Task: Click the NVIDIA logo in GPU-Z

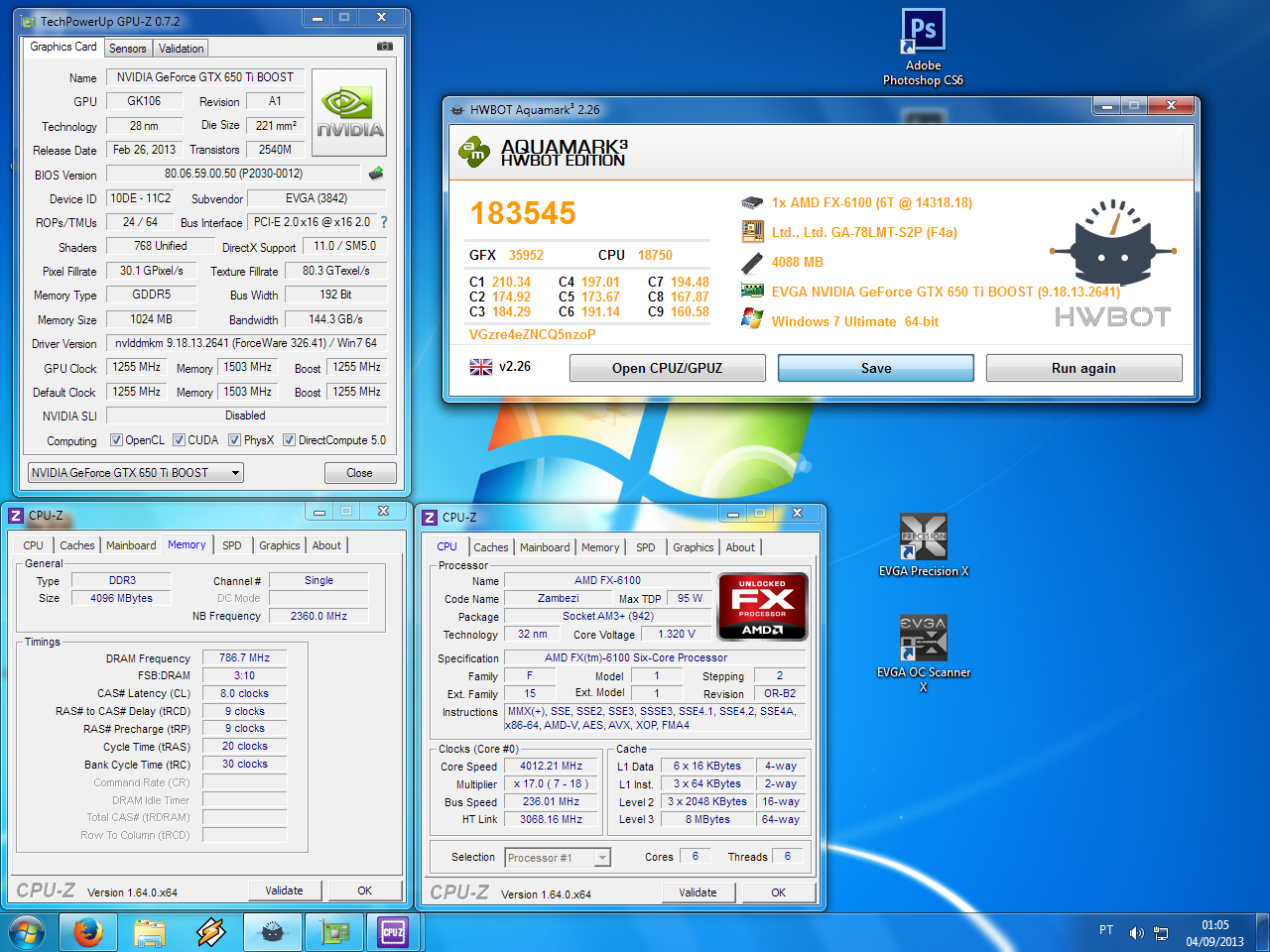Action: 349,112
